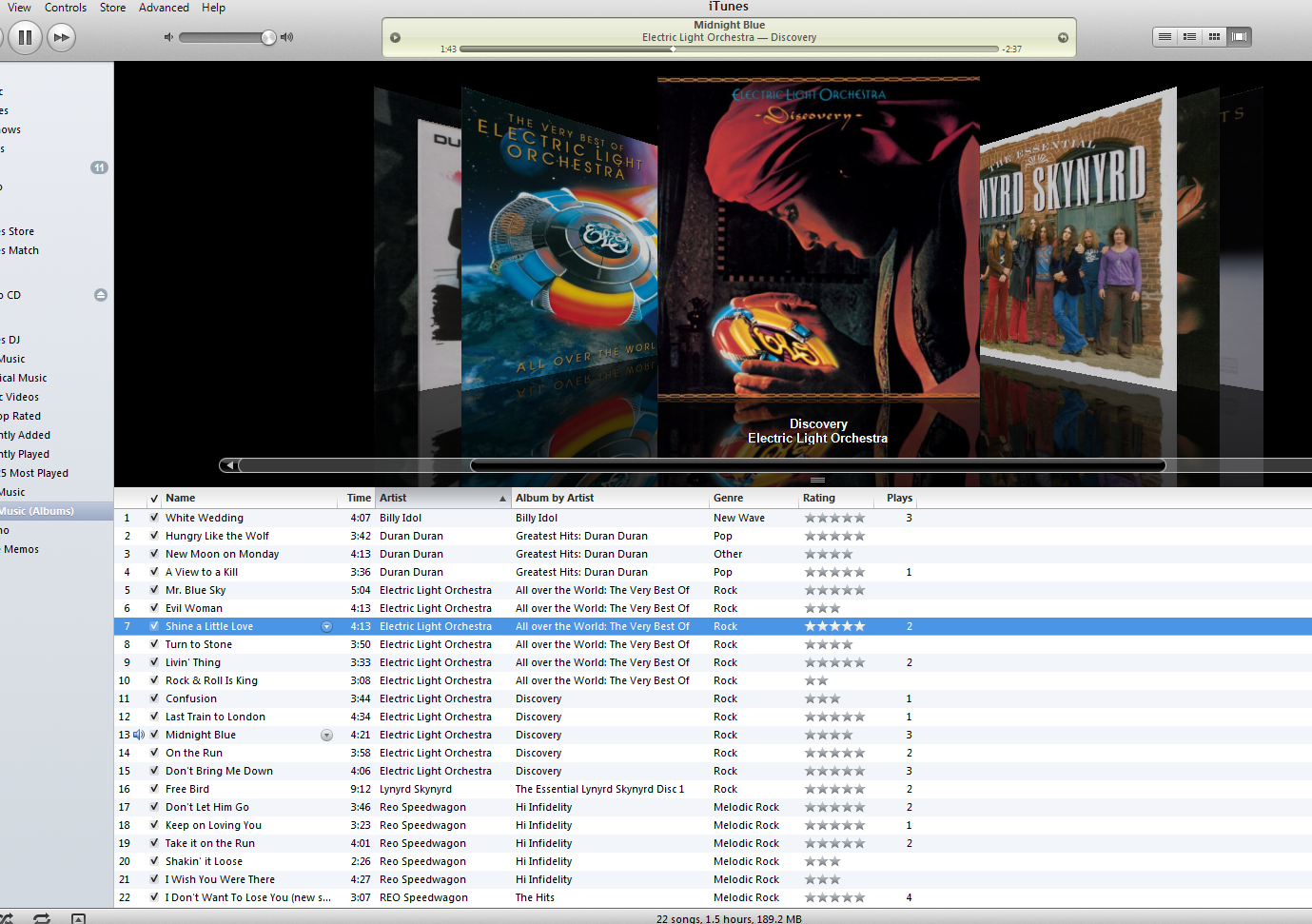The height and width of the screenshot is (924, 1312).
Task: Open the Help menu
Action: pos(213,8)
